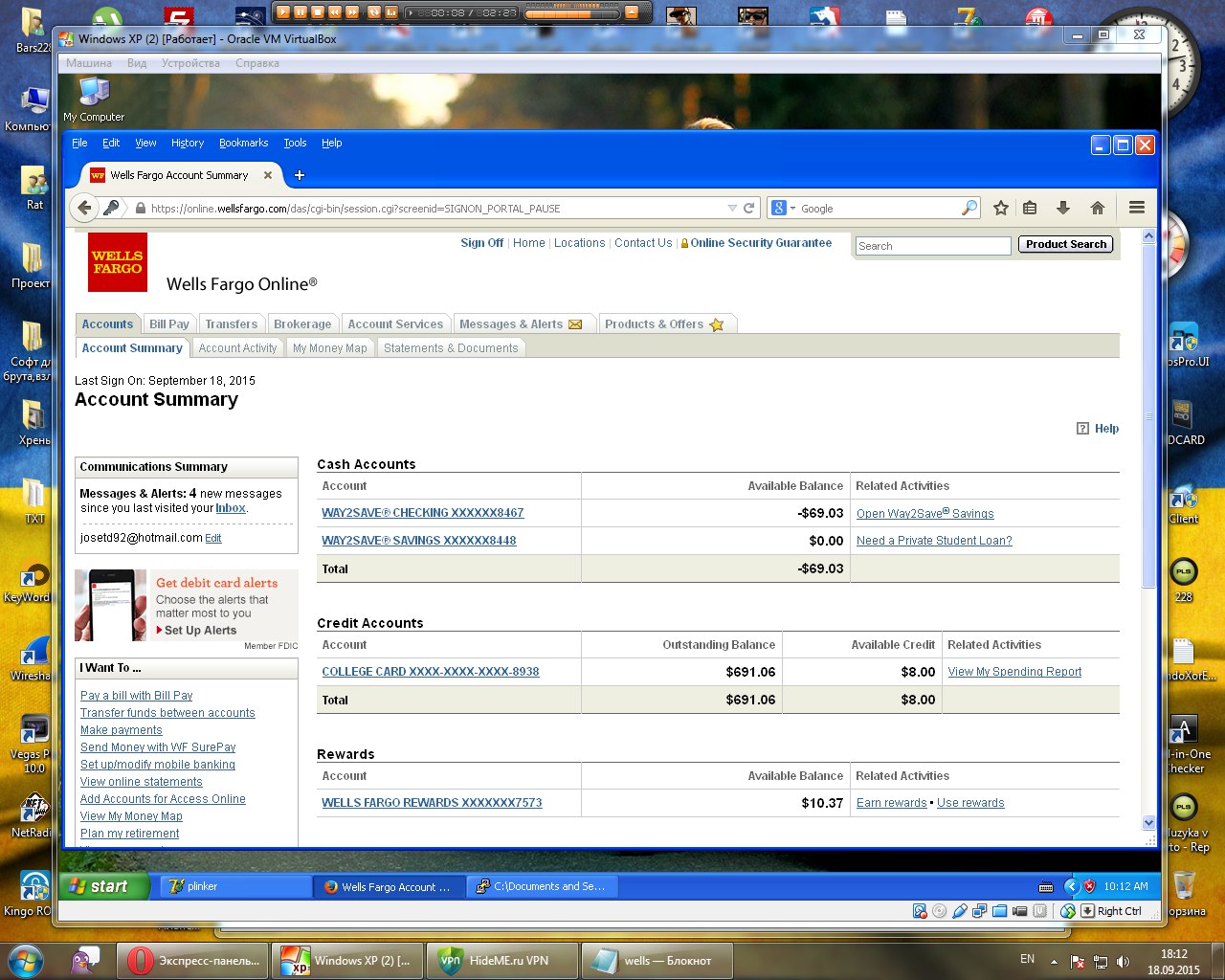The width and height of the screenshot is (1225, 980).
Task: Click into the Wells Fargo Search field
Action: pyautogui.click(x=932, y=246)
